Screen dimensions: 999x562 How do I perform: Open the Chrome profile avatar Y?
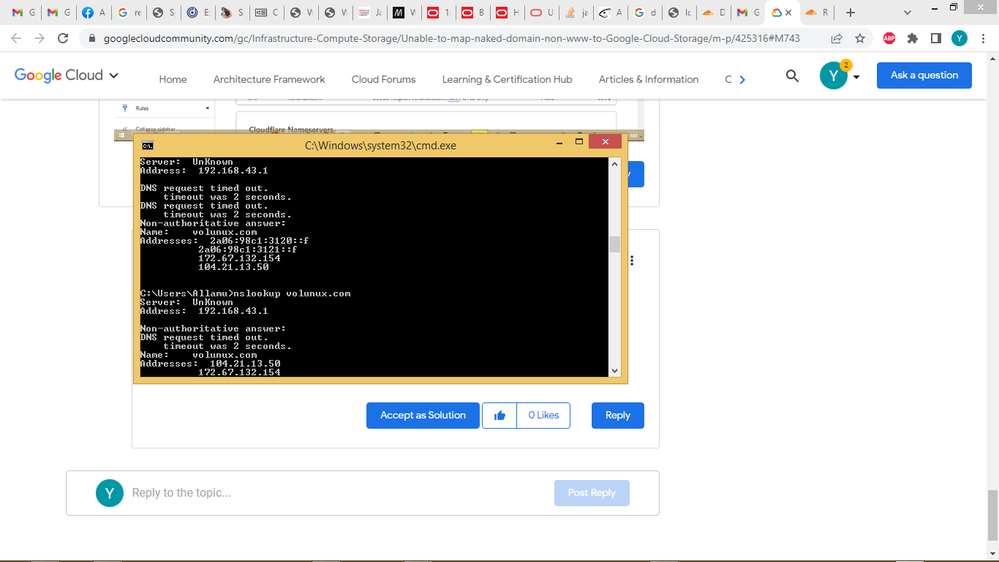tap(959, 38)
